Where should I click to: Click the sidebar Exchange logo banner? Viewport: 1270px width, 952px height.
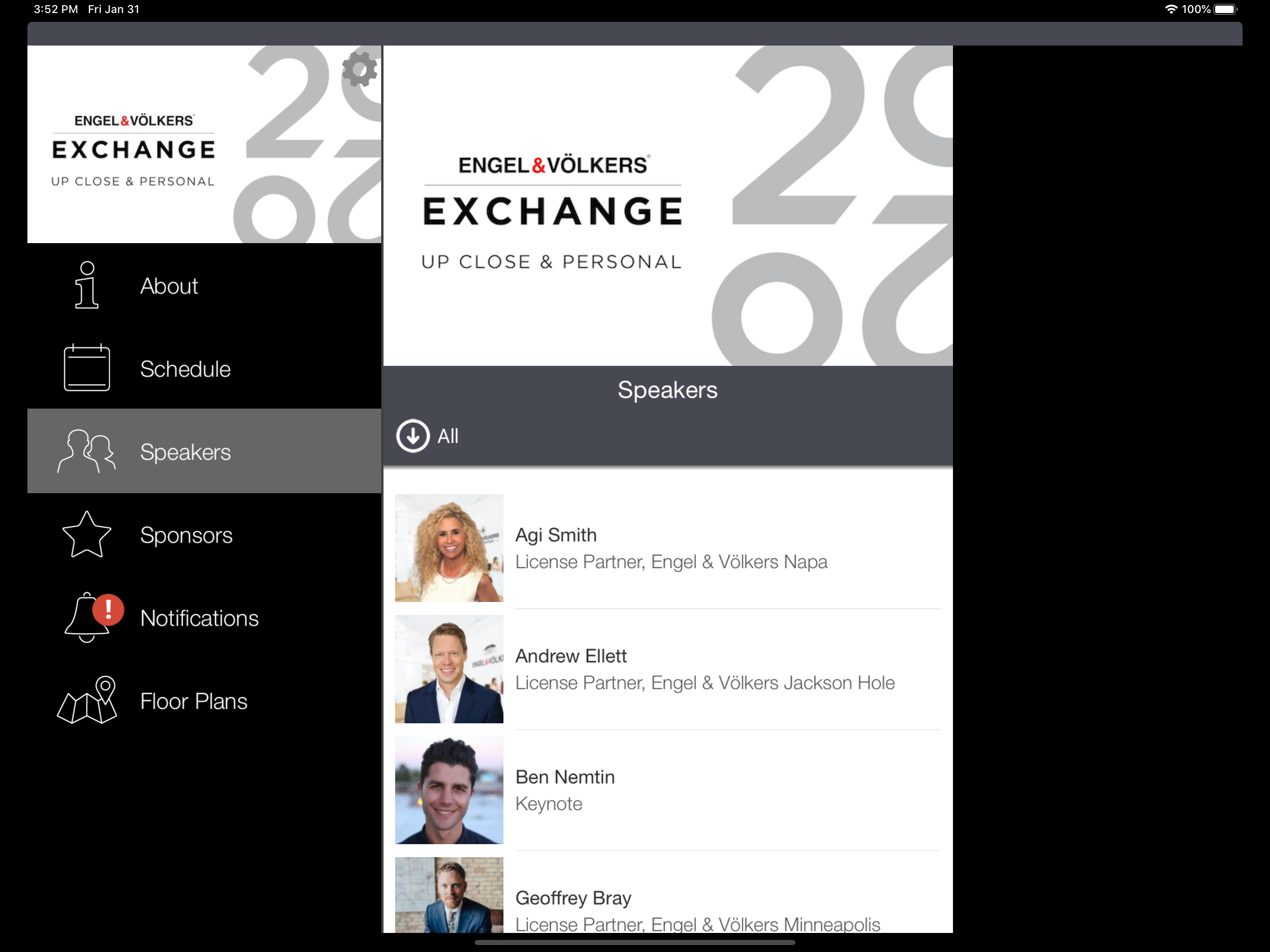coord(204,144)
